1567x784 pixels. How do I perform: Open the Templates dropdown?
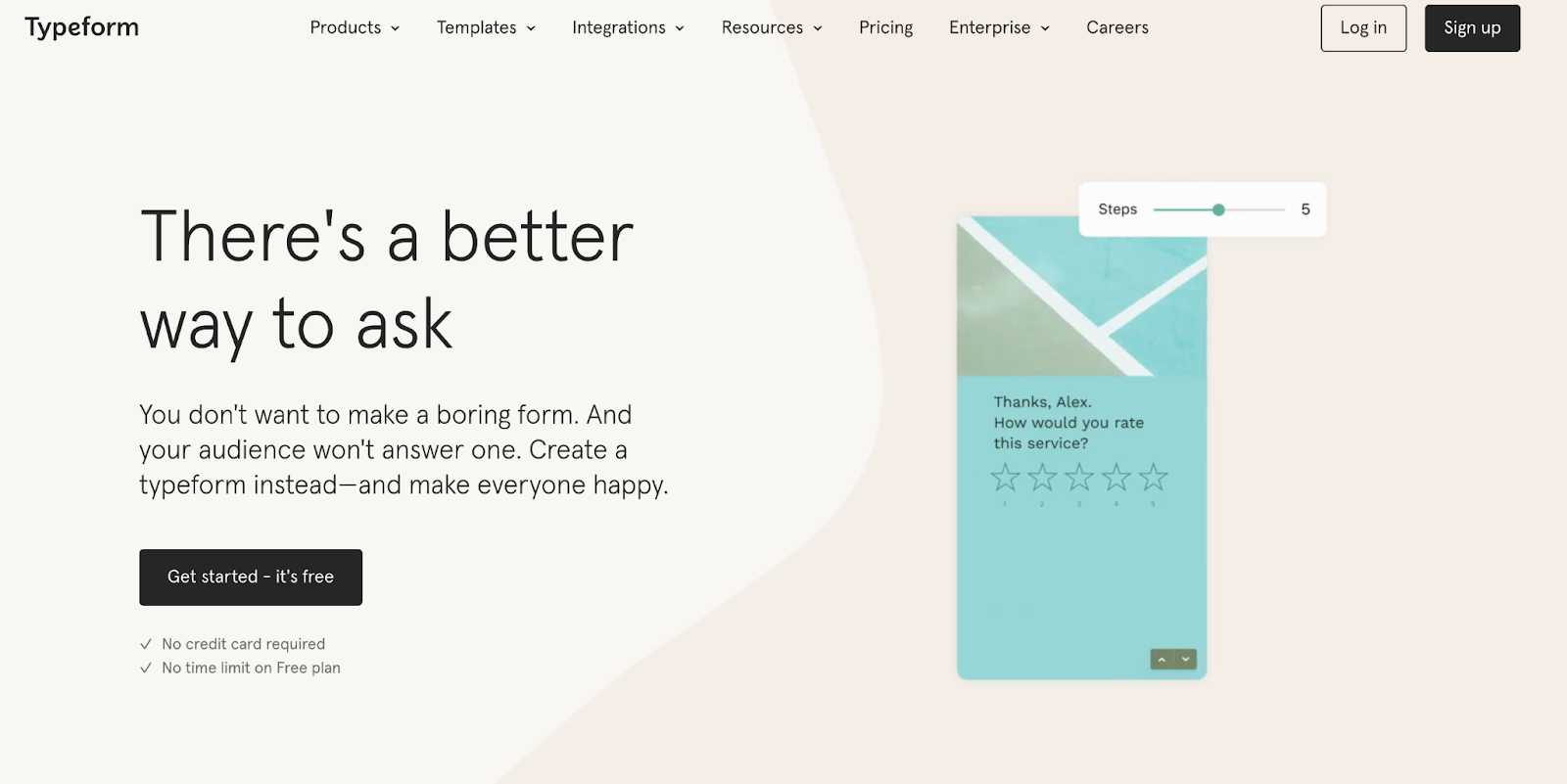[x=486, y=27]
